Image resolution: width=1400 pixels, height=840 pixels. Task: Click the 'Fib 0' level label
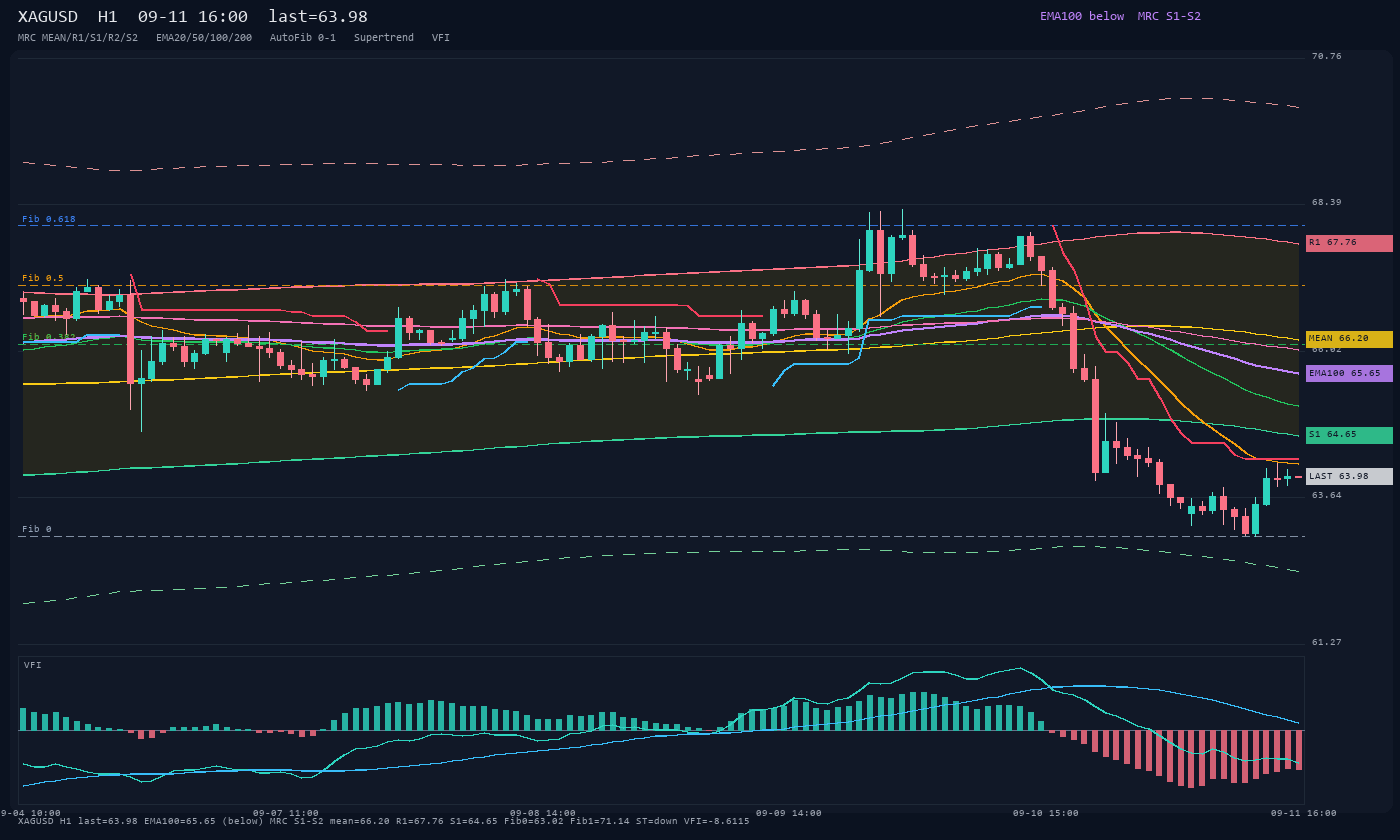pyautogui.click(x=37, y=529)
